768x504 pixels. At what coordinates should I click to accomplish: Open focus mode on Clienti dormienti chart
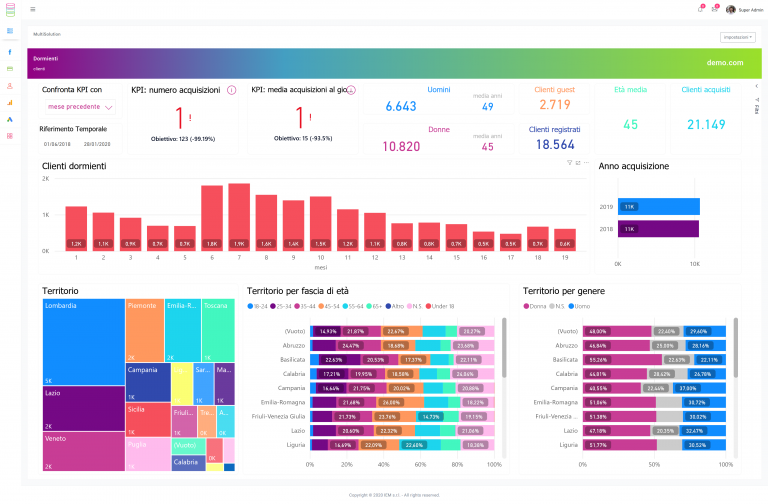(x=578, y=163)
